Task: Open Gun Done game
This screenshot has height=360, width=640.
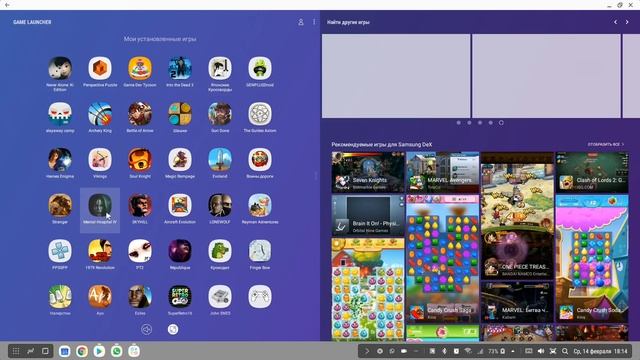Action: (x=220, y=114)
